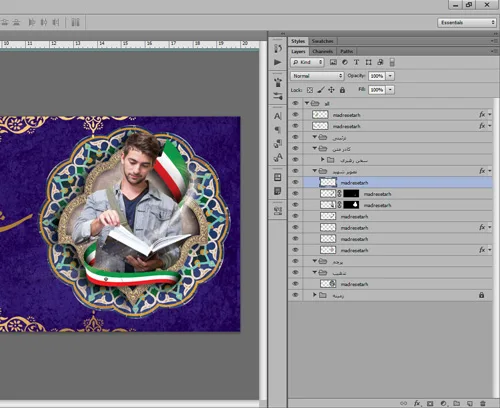
Task: Filter layers by type layers icon
Action: coord(356,62)
